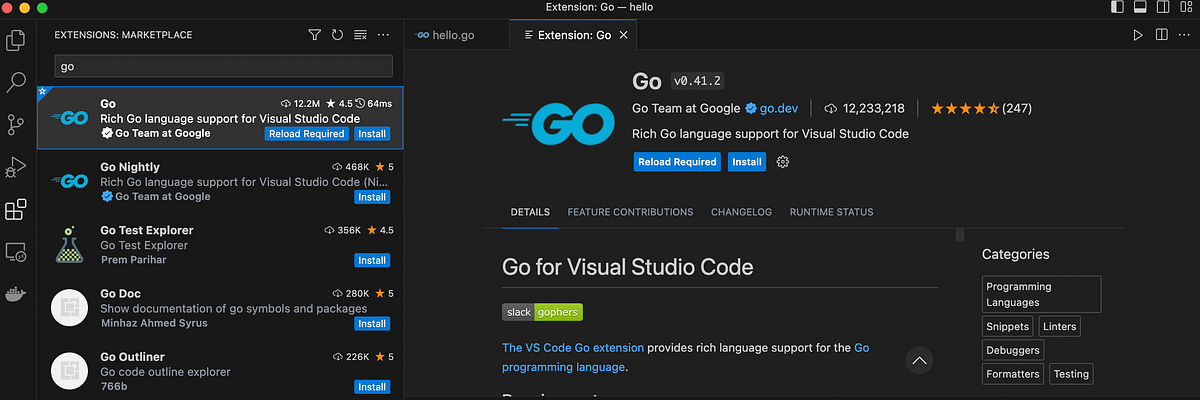Split the editor to the right

click(1161, 35)
